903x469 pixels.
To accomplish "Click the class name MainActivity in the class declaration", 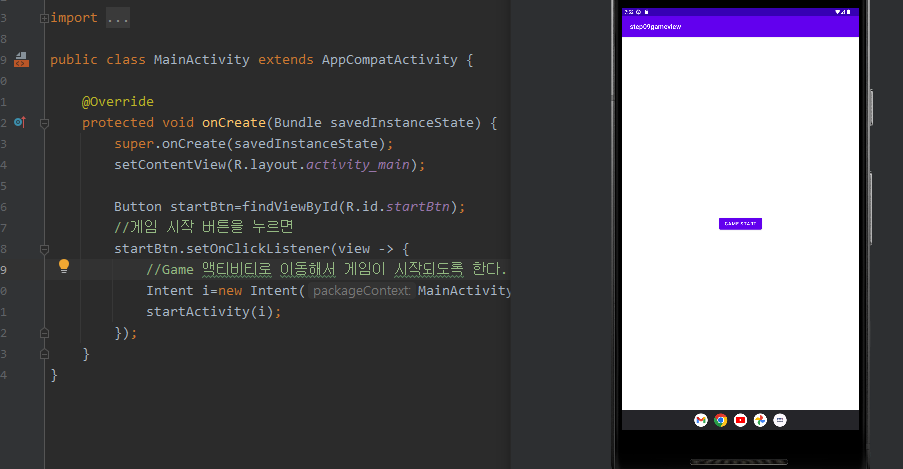I will [202, 59].
